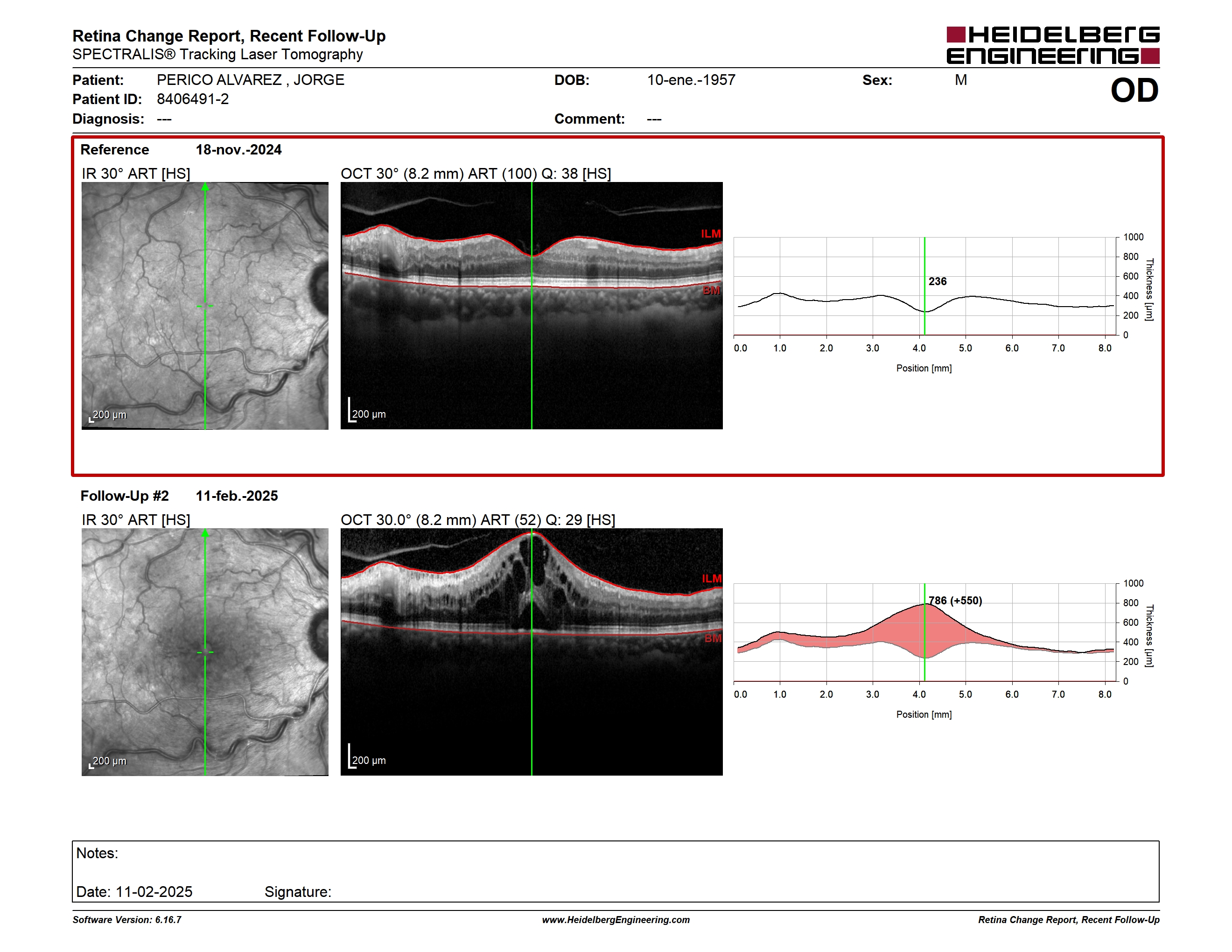1232x952 pixels.
Task: Click the ILM label in Reference OCT
Action: [x=711, y=233]
